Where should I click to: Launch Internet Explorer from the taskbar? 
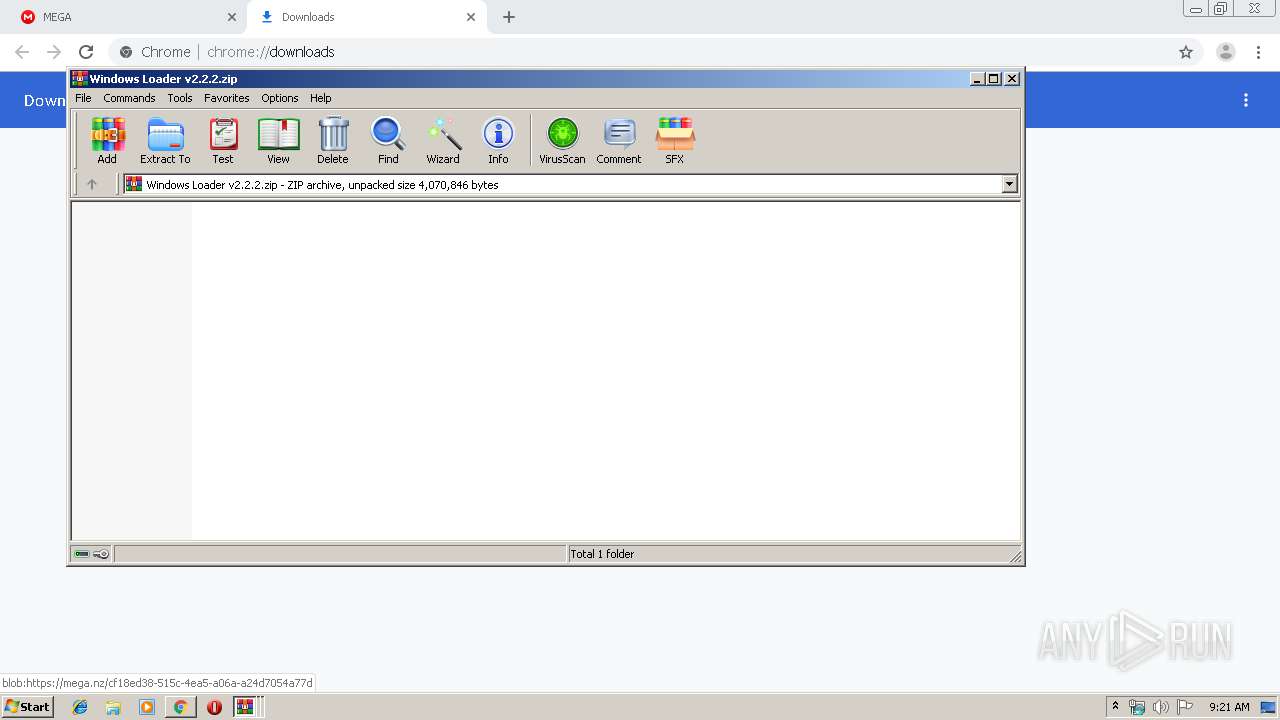point(80,707)
